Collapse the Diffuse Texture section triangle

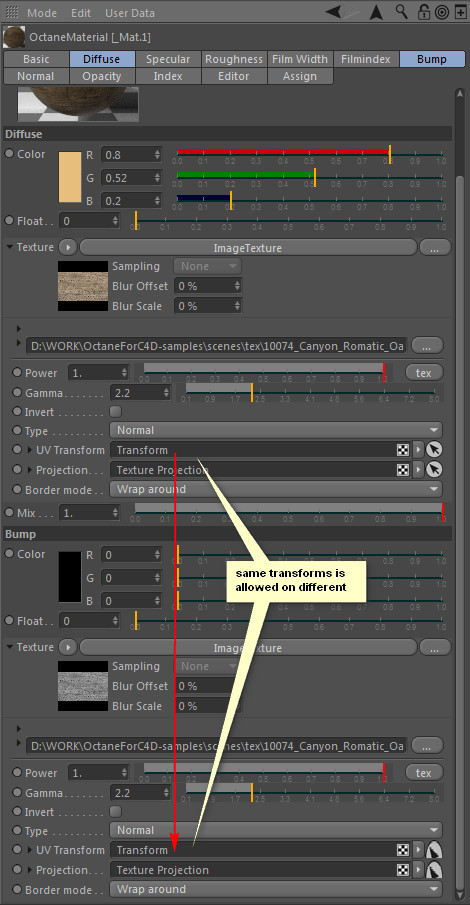click(9, 247)
